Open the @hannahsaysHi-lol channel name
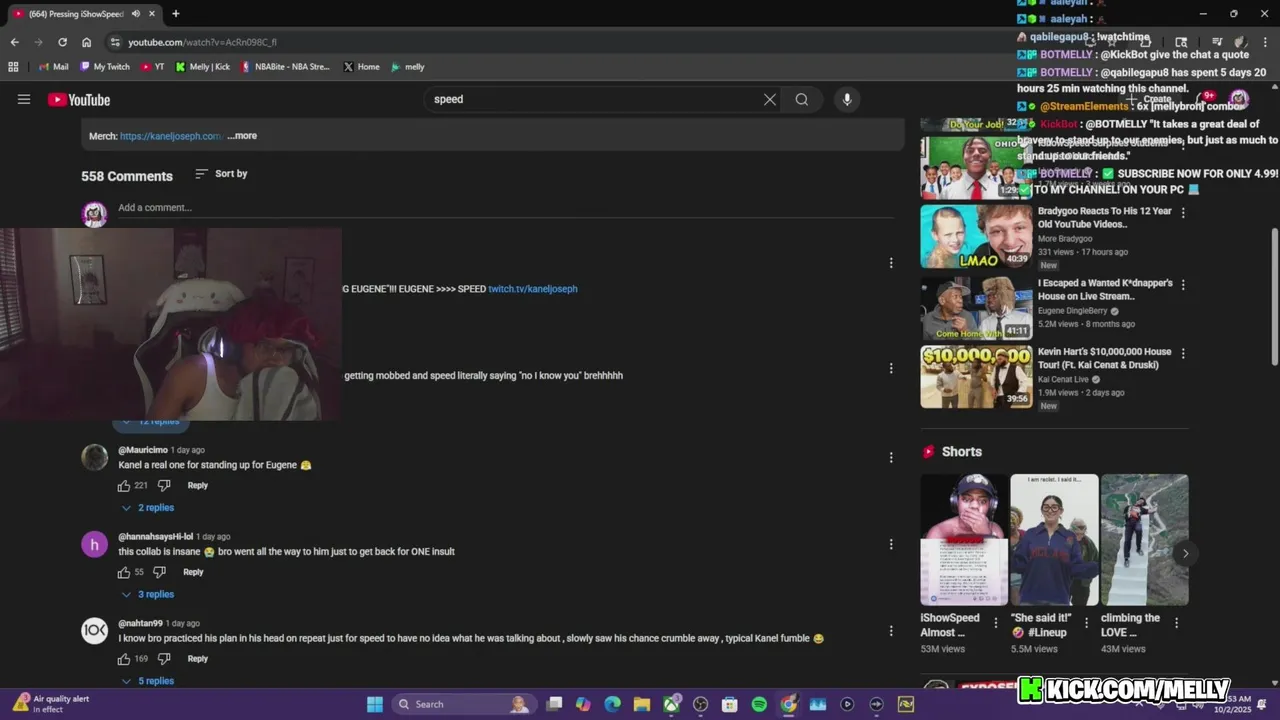This screenshot has height=720, width=1280. click(x=155, y=537)
